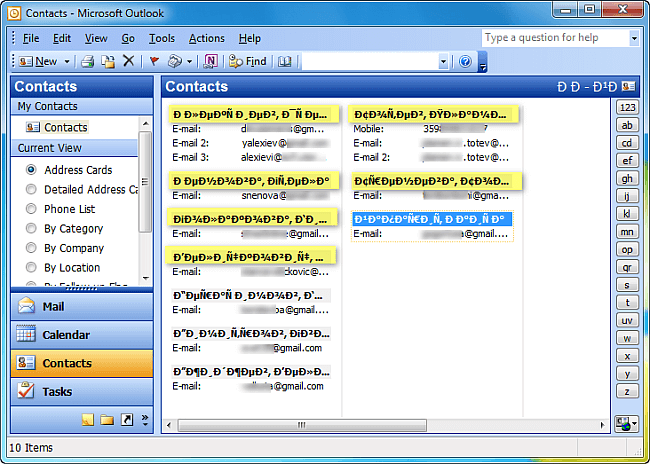Click the OneNote icon in toolbar
The width and height of the screenshot is (650, 464).
[x=211, y=61]
